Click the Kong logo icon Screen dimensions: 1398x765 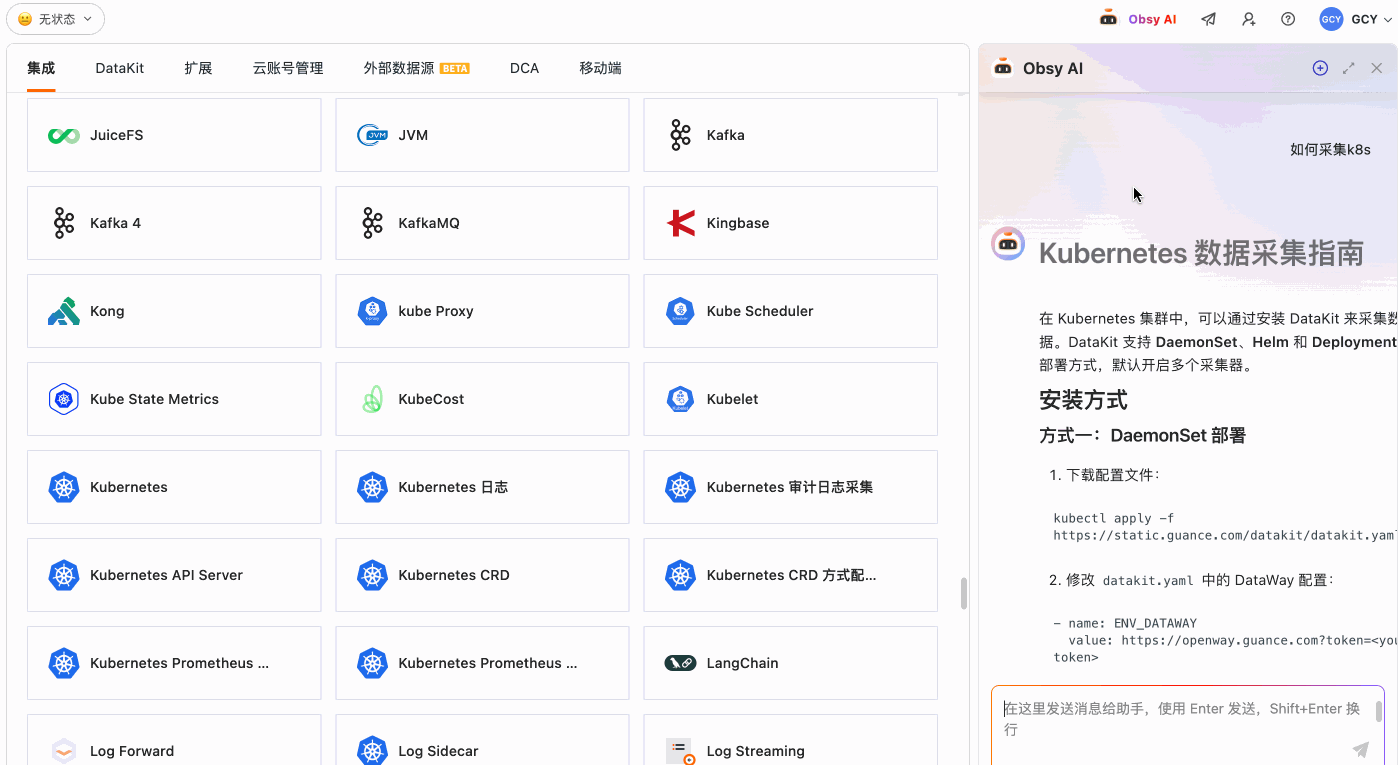coord(64,311)
